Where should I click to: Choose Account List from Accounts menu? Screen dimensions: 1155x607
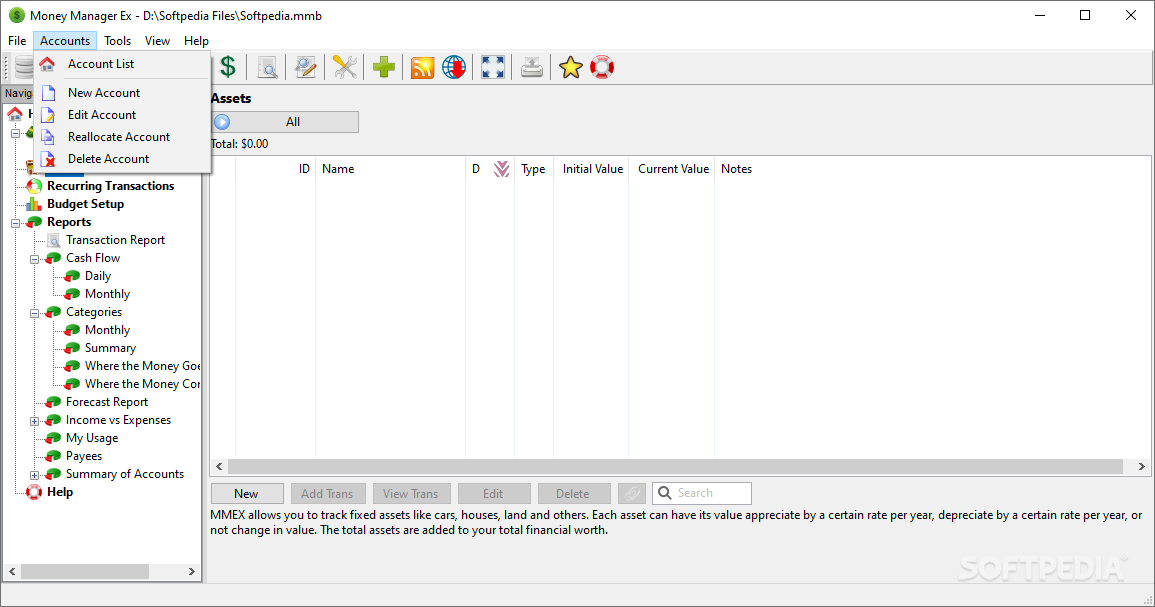coord(122,64)
